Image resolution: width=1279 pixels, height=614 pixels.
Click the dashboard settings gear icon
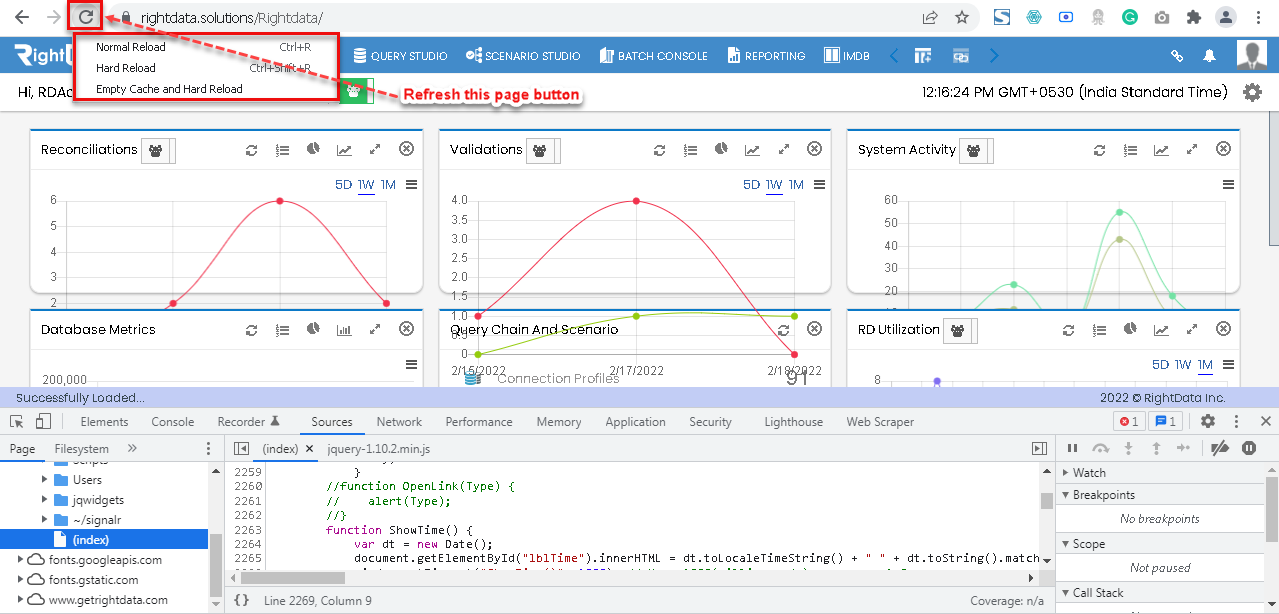point(1252,92)
